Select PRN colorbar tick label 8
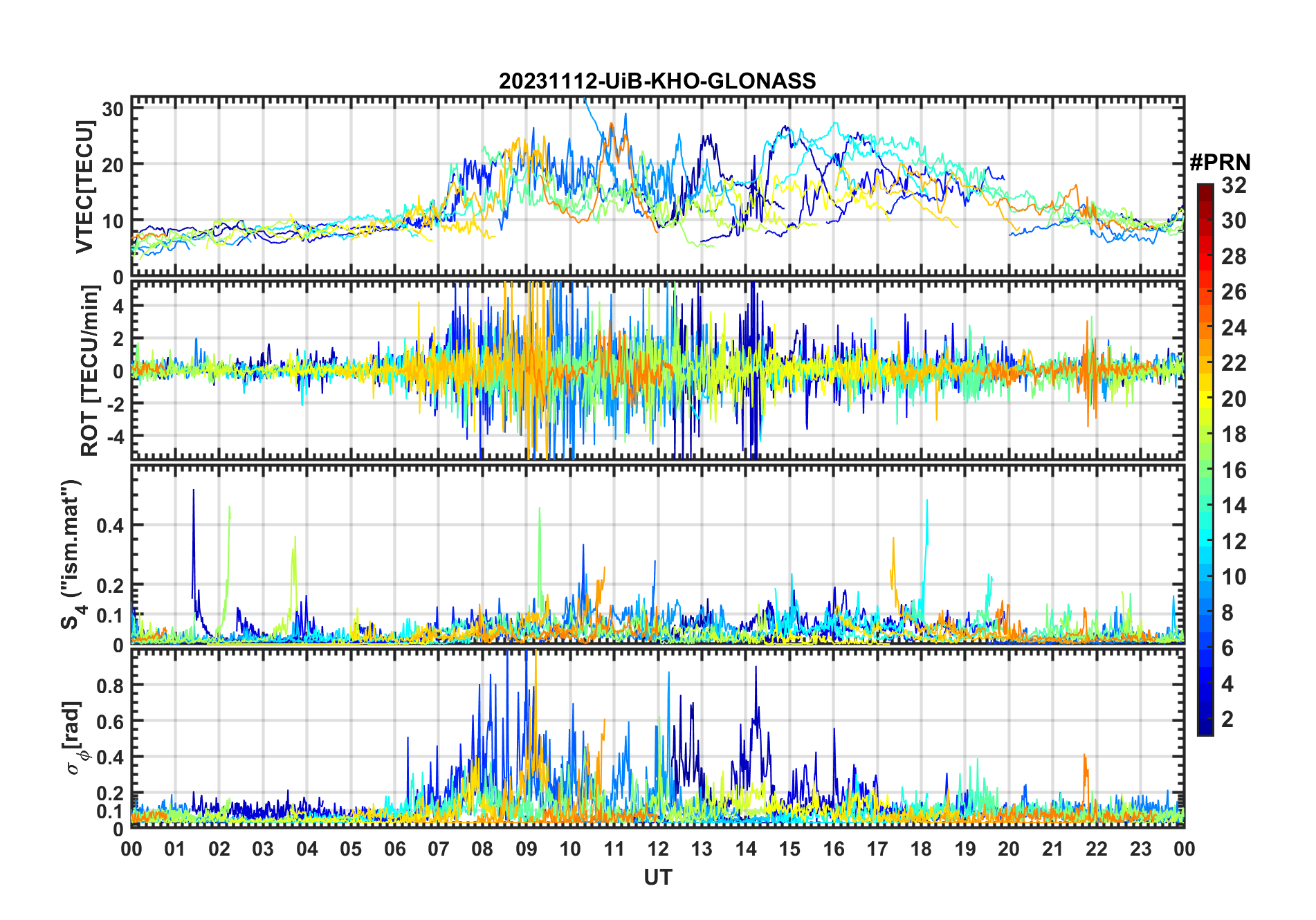 click(1227, 613)
